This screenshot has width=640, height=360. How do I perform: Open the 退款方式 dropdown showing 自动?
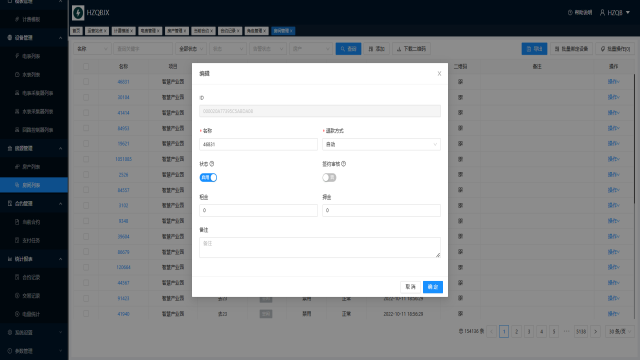pos(381,144)
